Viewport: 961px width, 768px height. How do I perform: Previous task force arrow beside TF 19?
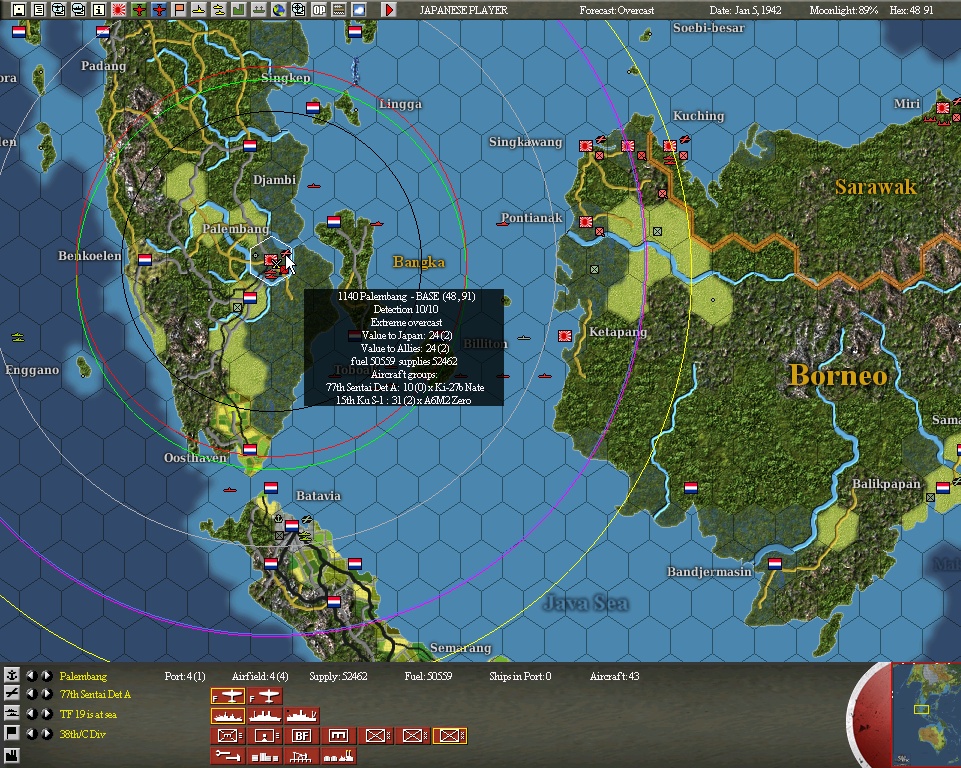pyautogui.click(x=32, y=714)
